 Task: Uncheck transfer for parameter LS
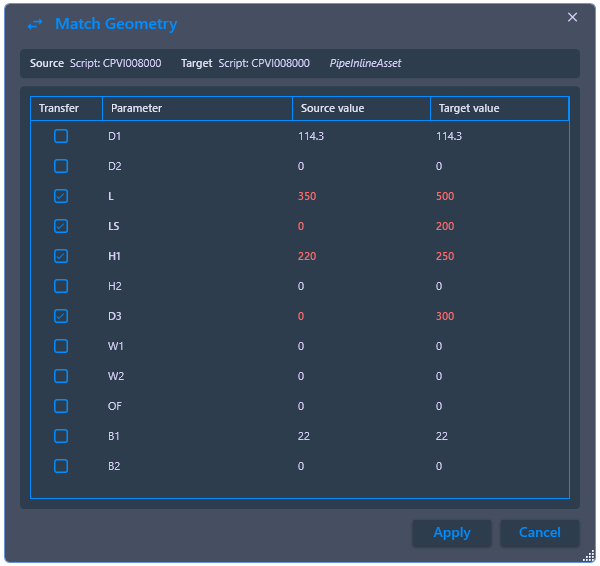point(61,226)
